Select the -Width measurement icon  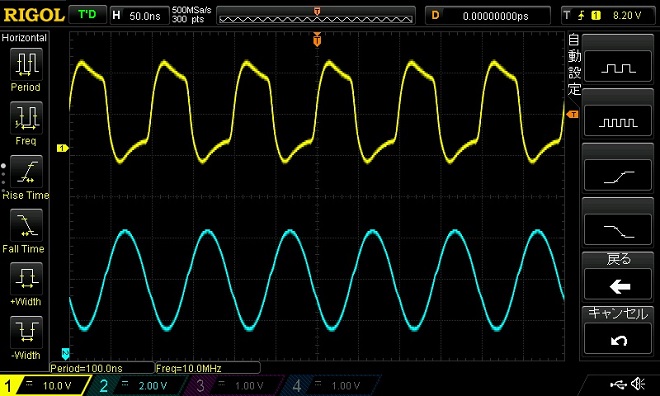pos(26,332)
